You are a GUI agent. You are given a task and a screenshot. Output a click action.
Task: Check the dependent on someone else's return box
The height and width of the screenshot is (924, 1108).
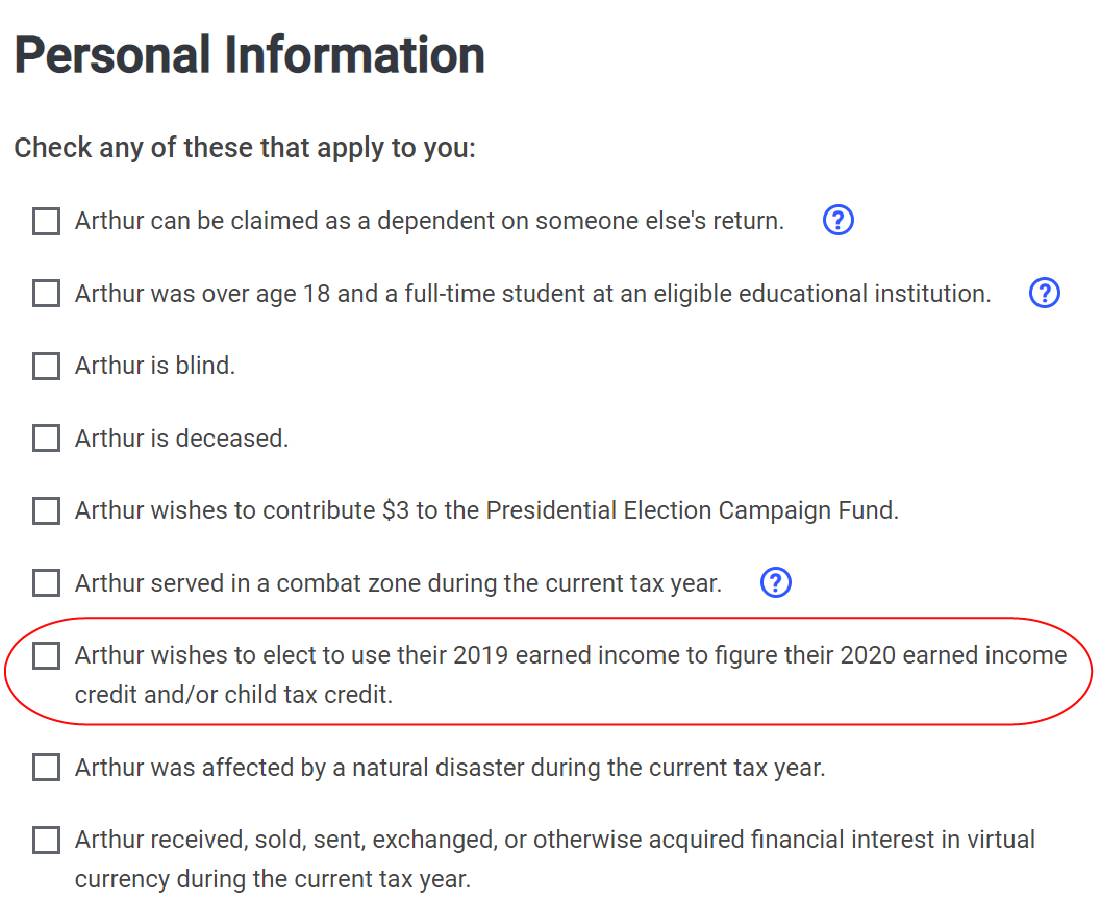pos(46,221)
